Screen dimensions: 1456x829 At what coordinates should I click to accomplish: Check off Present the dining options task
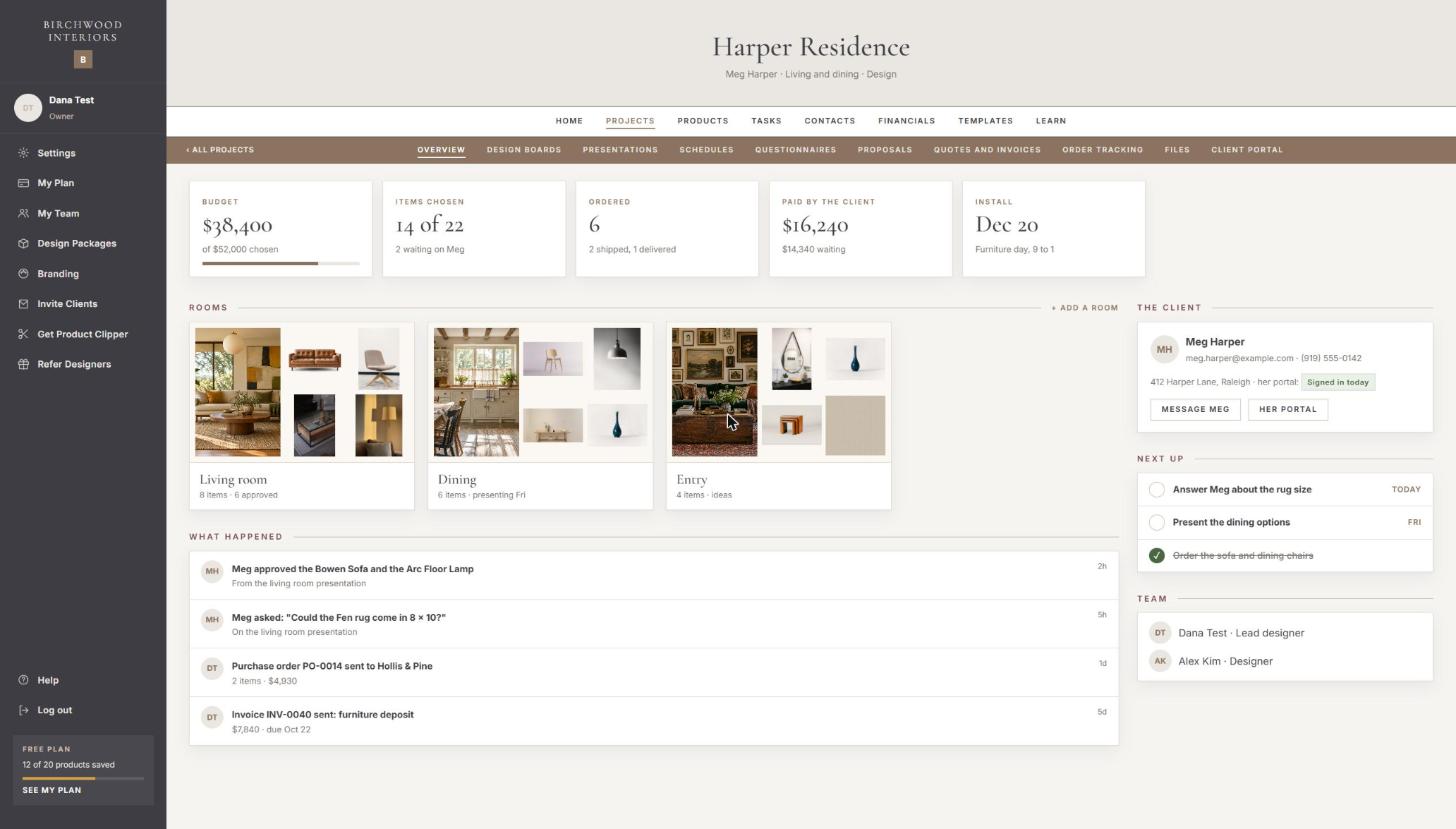click(1157, 522)
